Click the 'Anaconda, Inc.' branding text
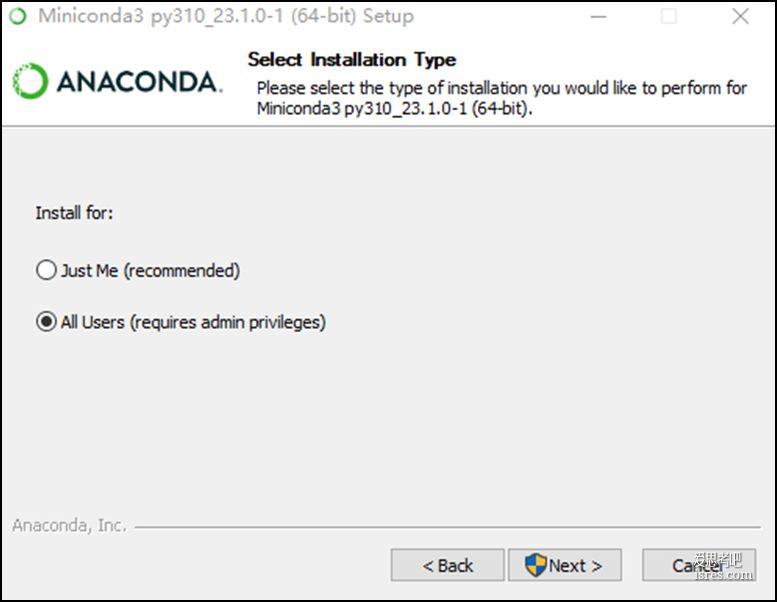 pos(69,525)
